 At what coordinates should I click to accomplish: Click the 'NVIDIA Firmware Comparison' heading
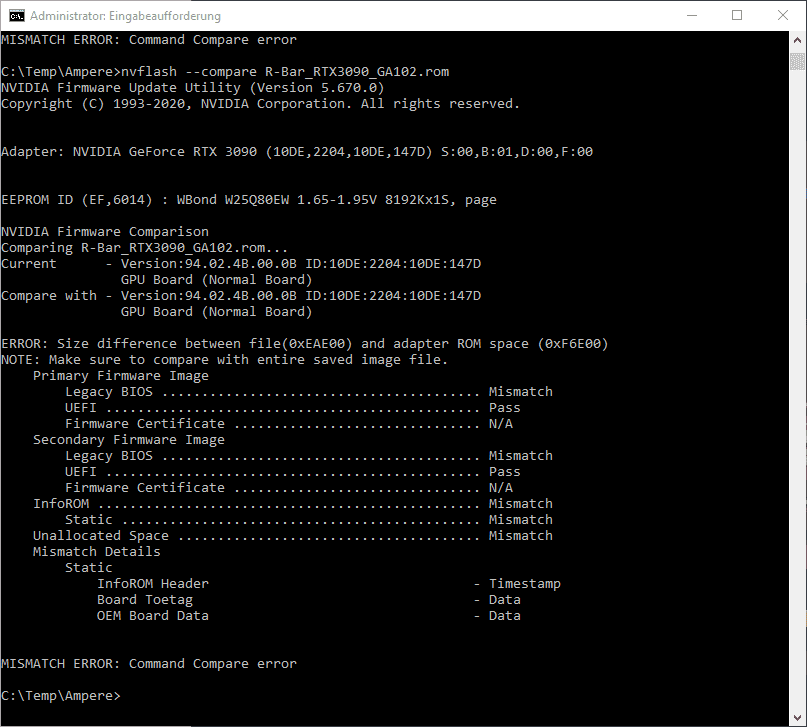click(105, 232)
